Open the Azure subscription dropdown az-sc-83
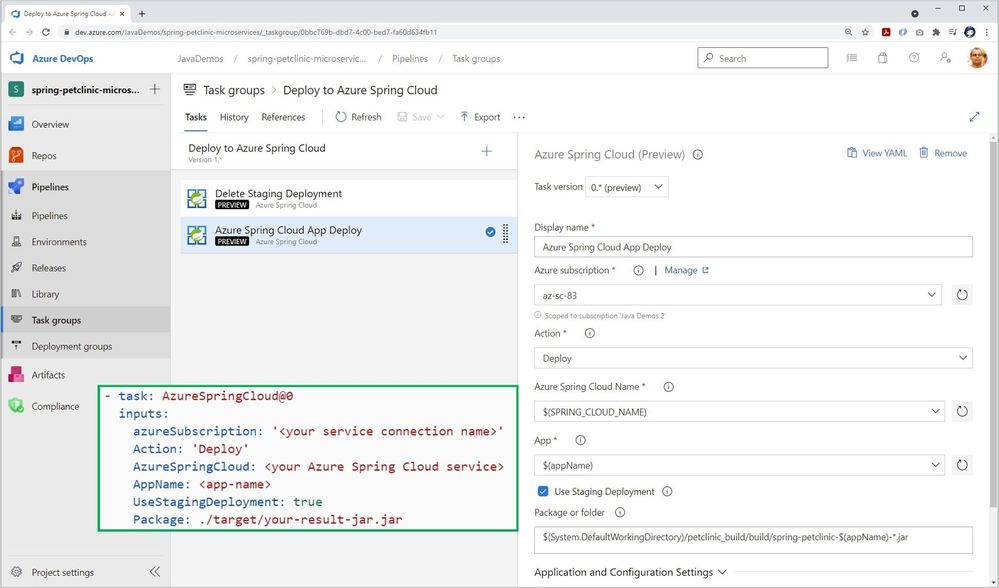This screenshot has width=999, height=588. point(738,295)
